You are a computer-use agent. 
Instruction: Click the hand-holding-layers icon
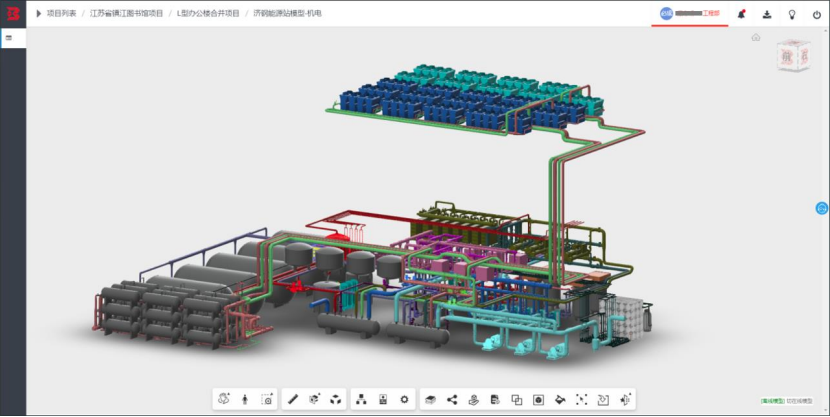coord(474,400)
